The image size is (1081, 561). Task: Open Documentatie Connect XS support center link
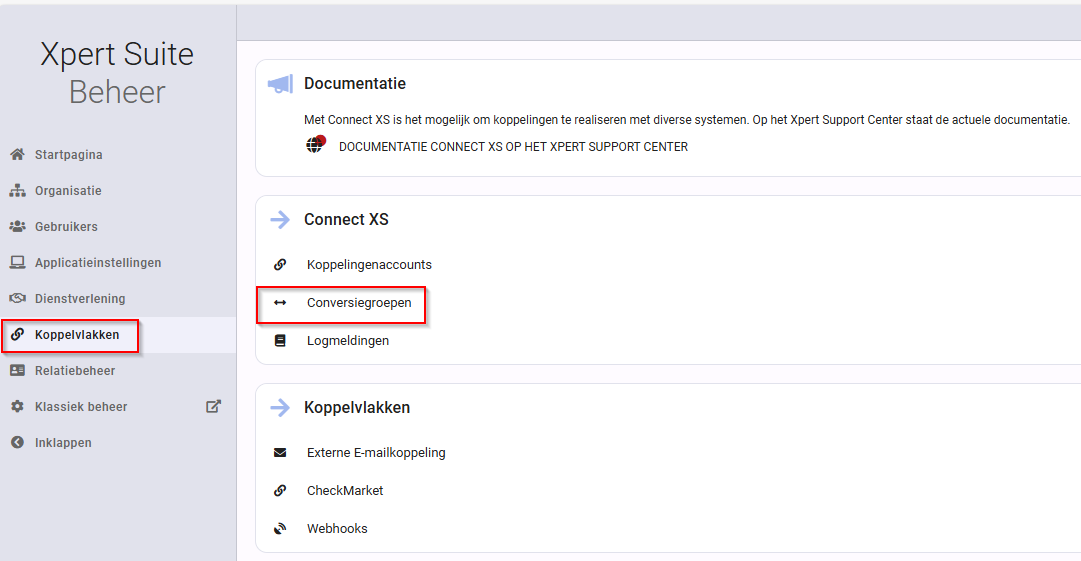pyautogui.click(x=514, y=147)
